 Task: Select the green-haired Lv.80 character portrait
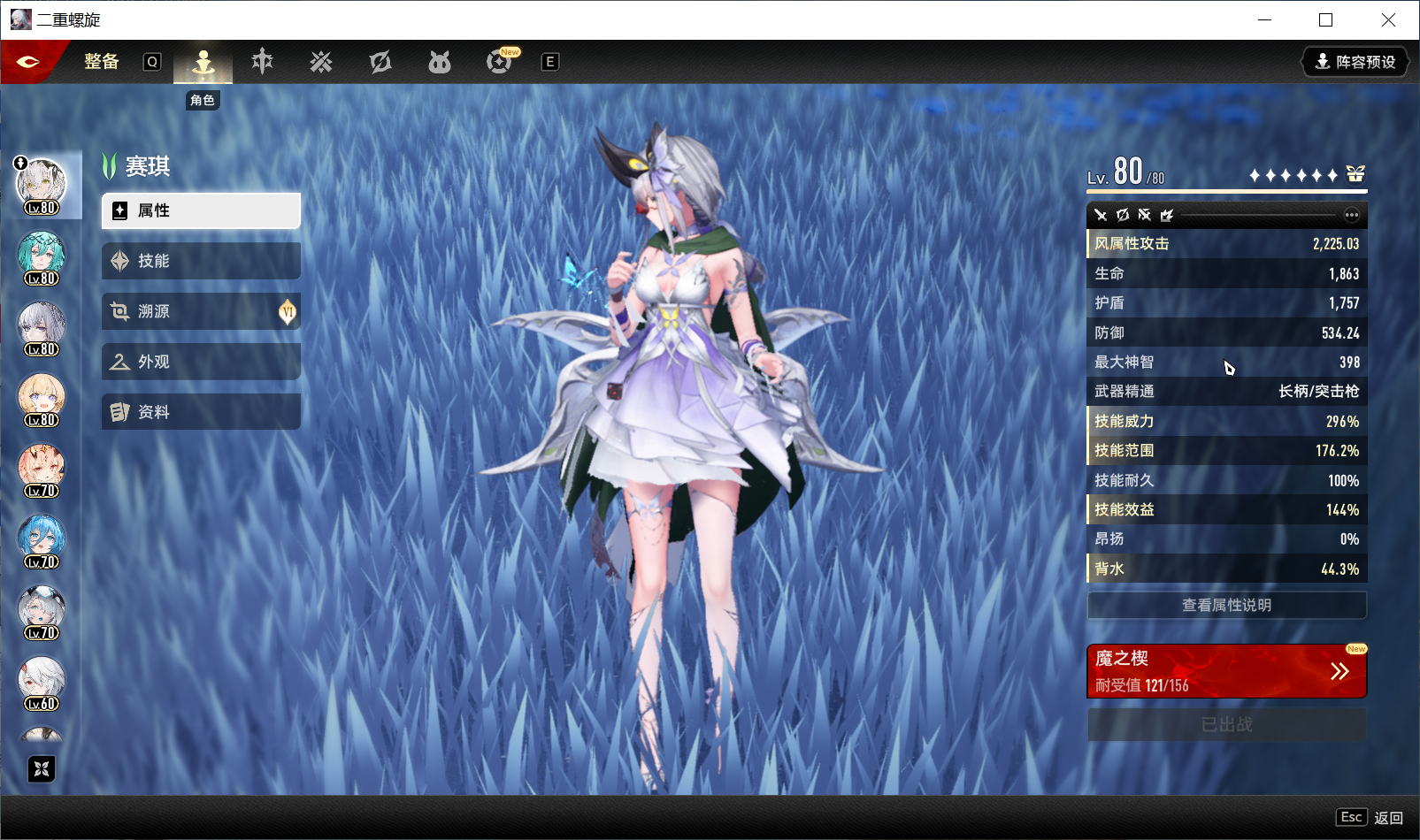click(x=42, y=256)
